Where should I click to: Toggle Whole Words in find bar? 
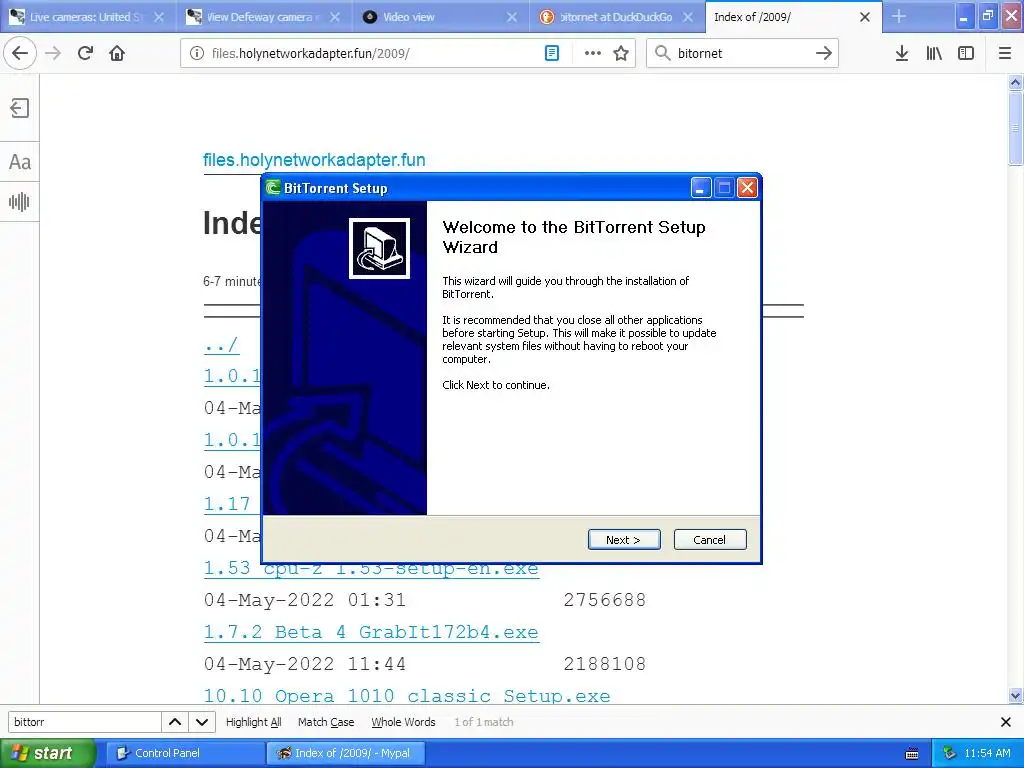[x=403, y=722]
